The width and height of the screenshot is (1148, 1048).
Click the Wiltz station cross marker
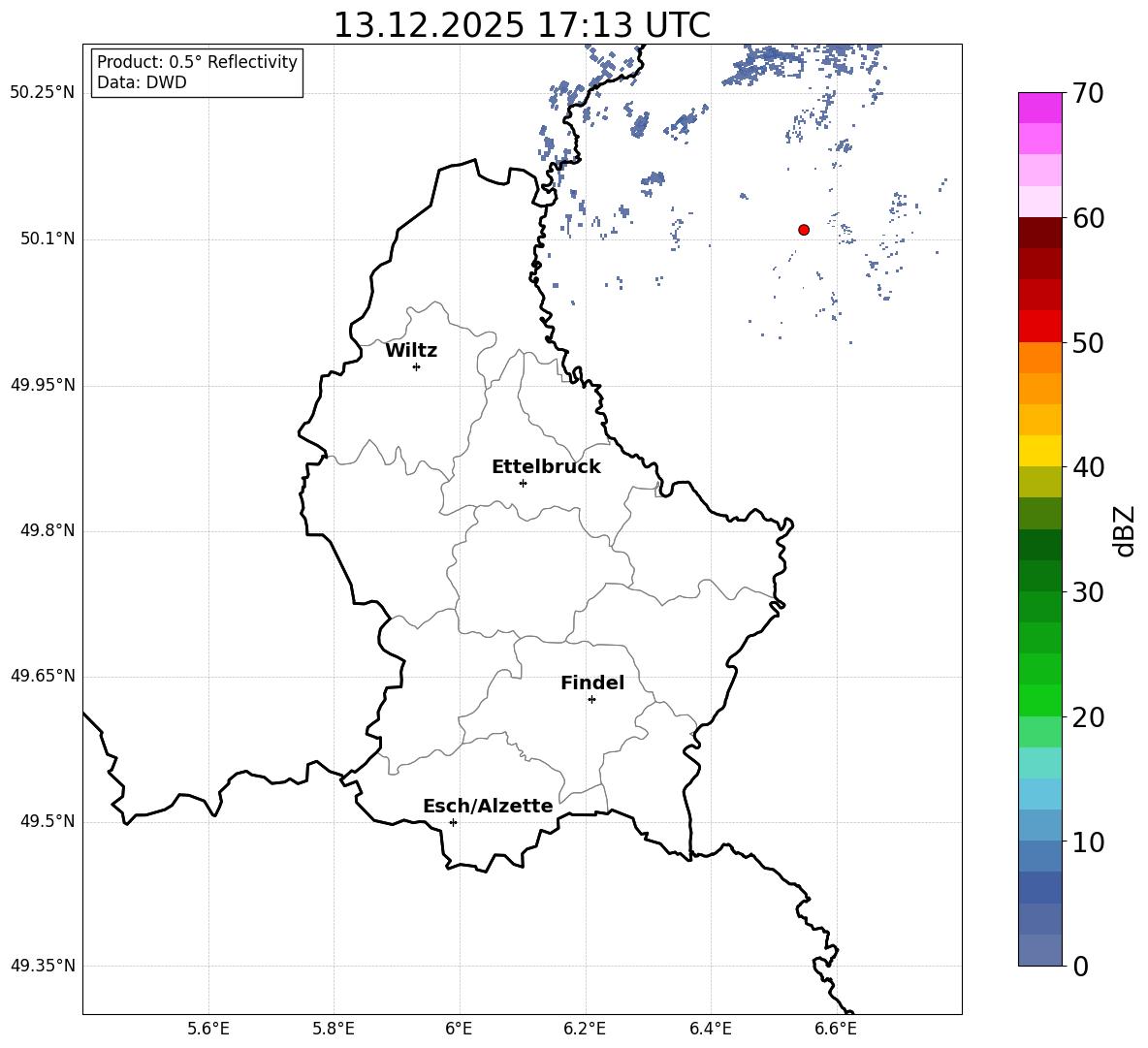pyautogui.click(x=416, y=366)
